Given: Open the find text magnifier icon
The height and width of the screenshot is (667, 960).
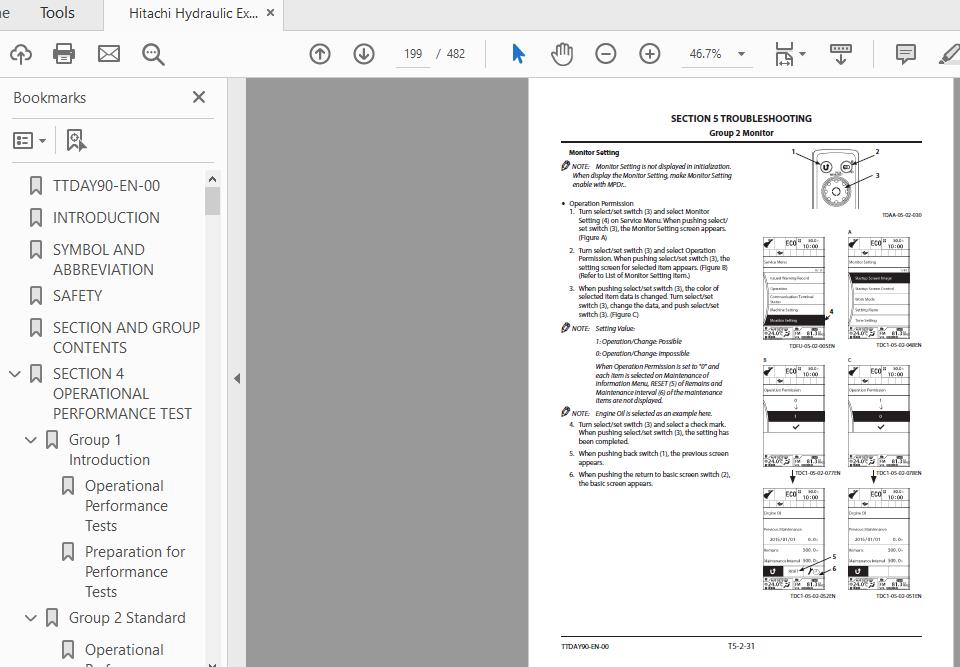Looking at the screenshot, I should pyautogui.click(x=153, y=55).
